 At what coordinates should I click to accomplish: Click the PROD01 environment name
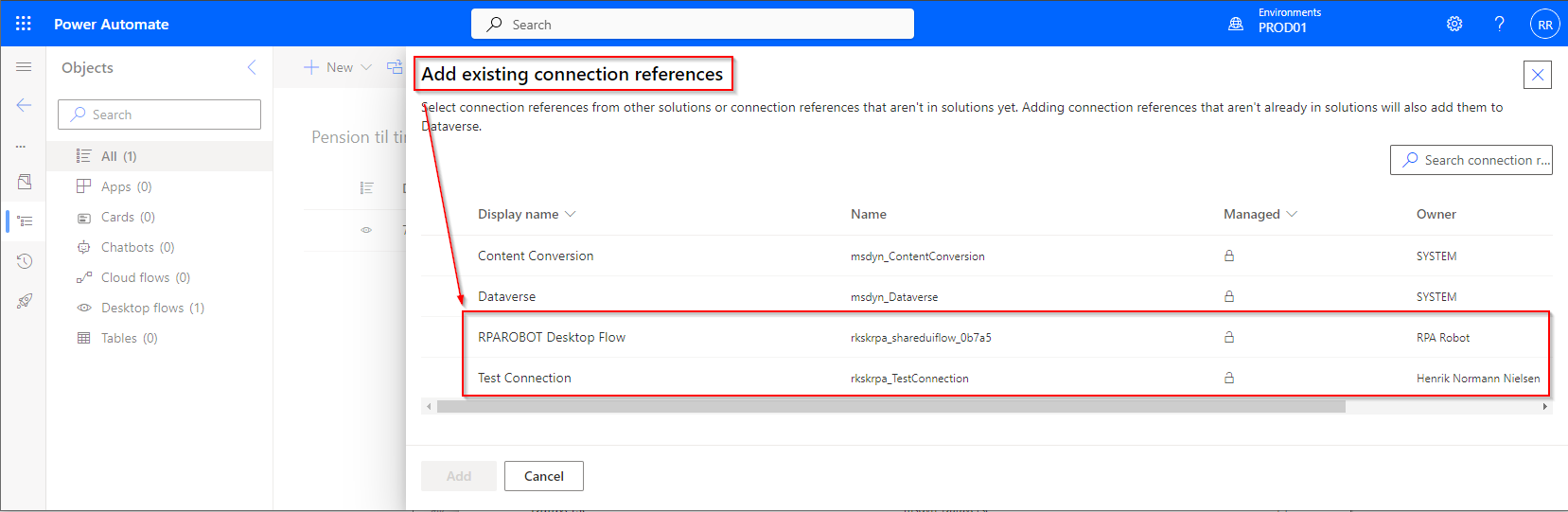coord(1282,28)
